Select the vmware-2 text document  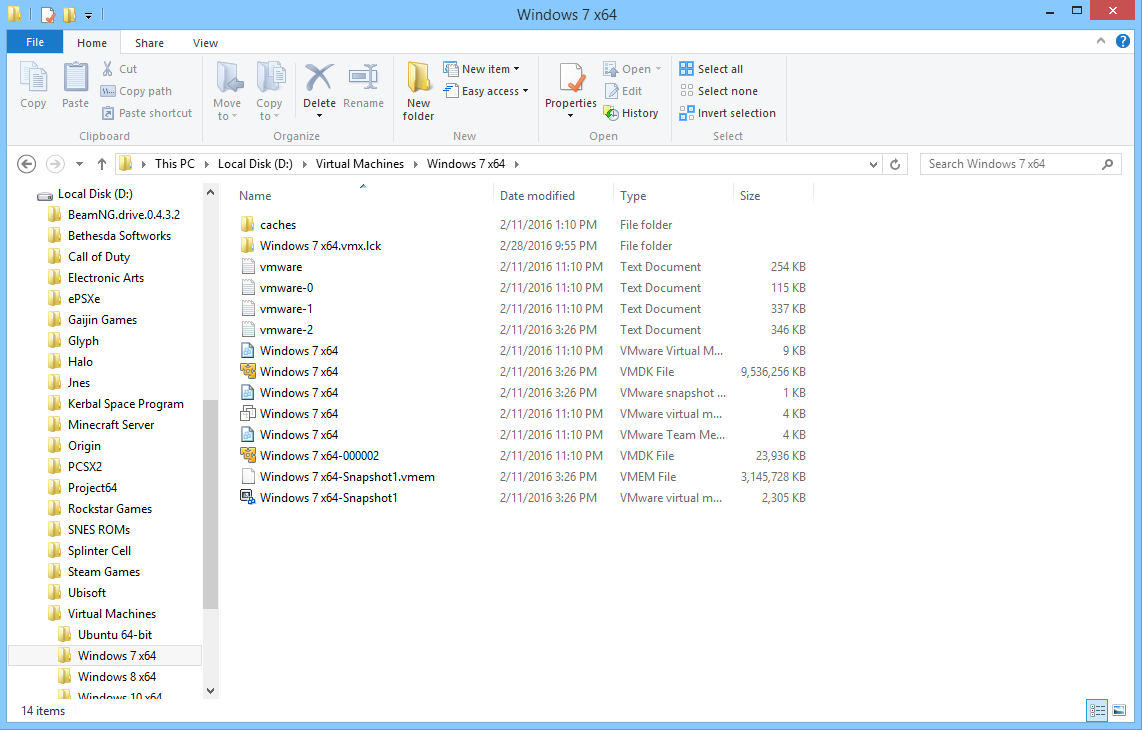(x=522, y=329)
